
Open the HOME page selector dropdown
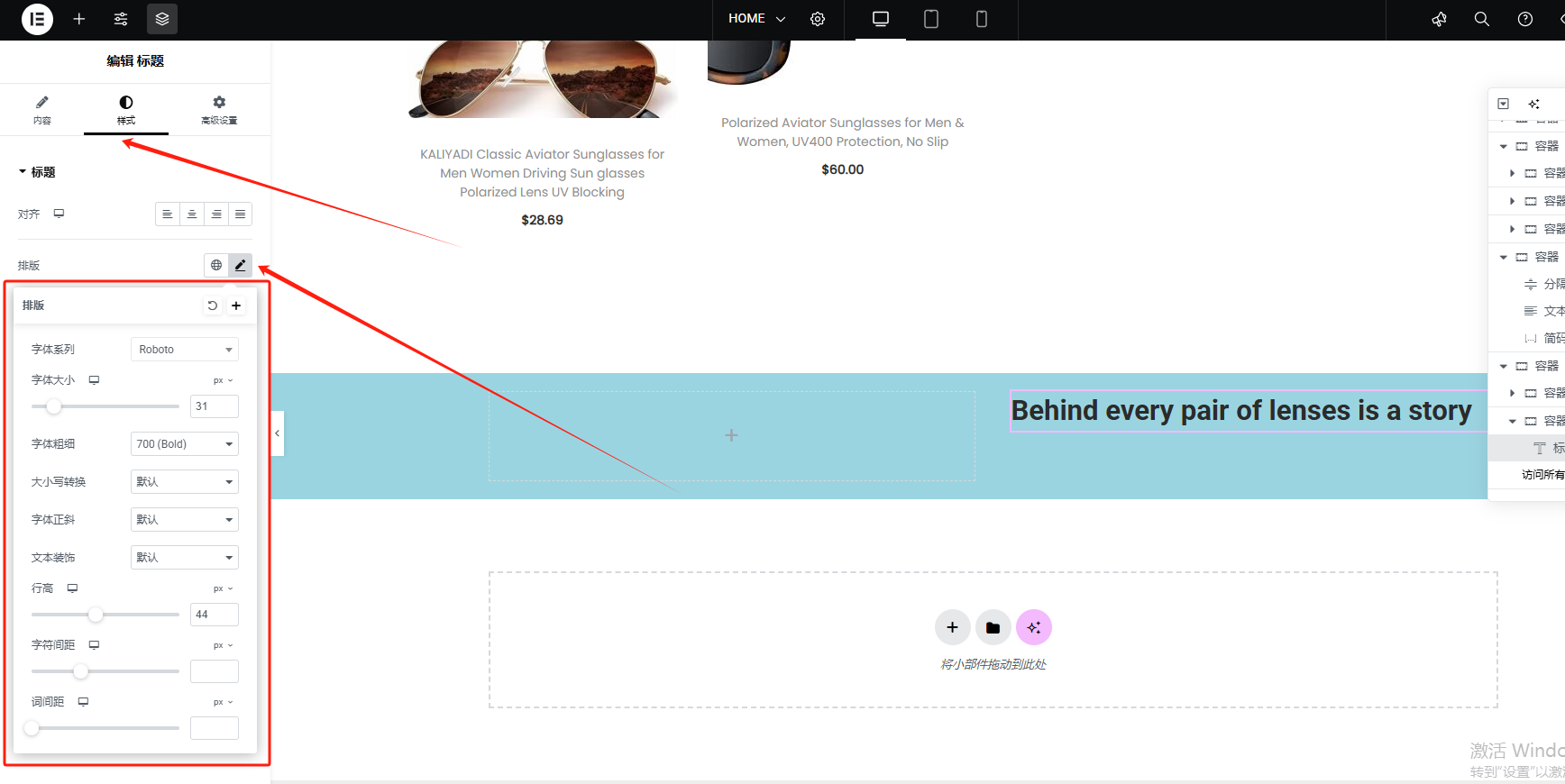tap(756, 19)
